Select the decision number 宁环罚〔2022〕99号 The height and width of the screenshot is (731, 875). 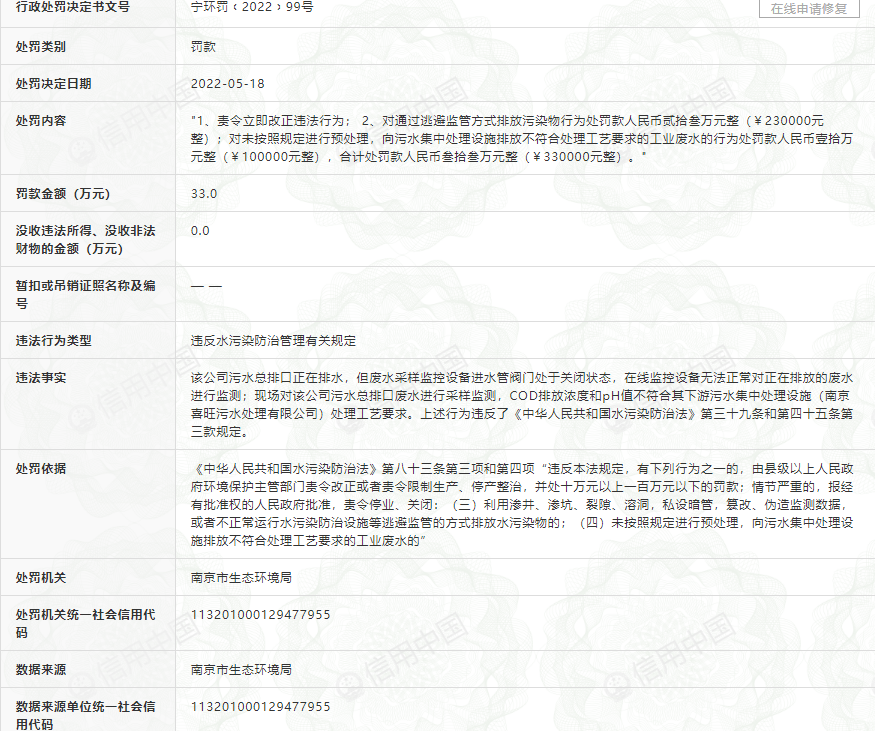click(252, 7)
